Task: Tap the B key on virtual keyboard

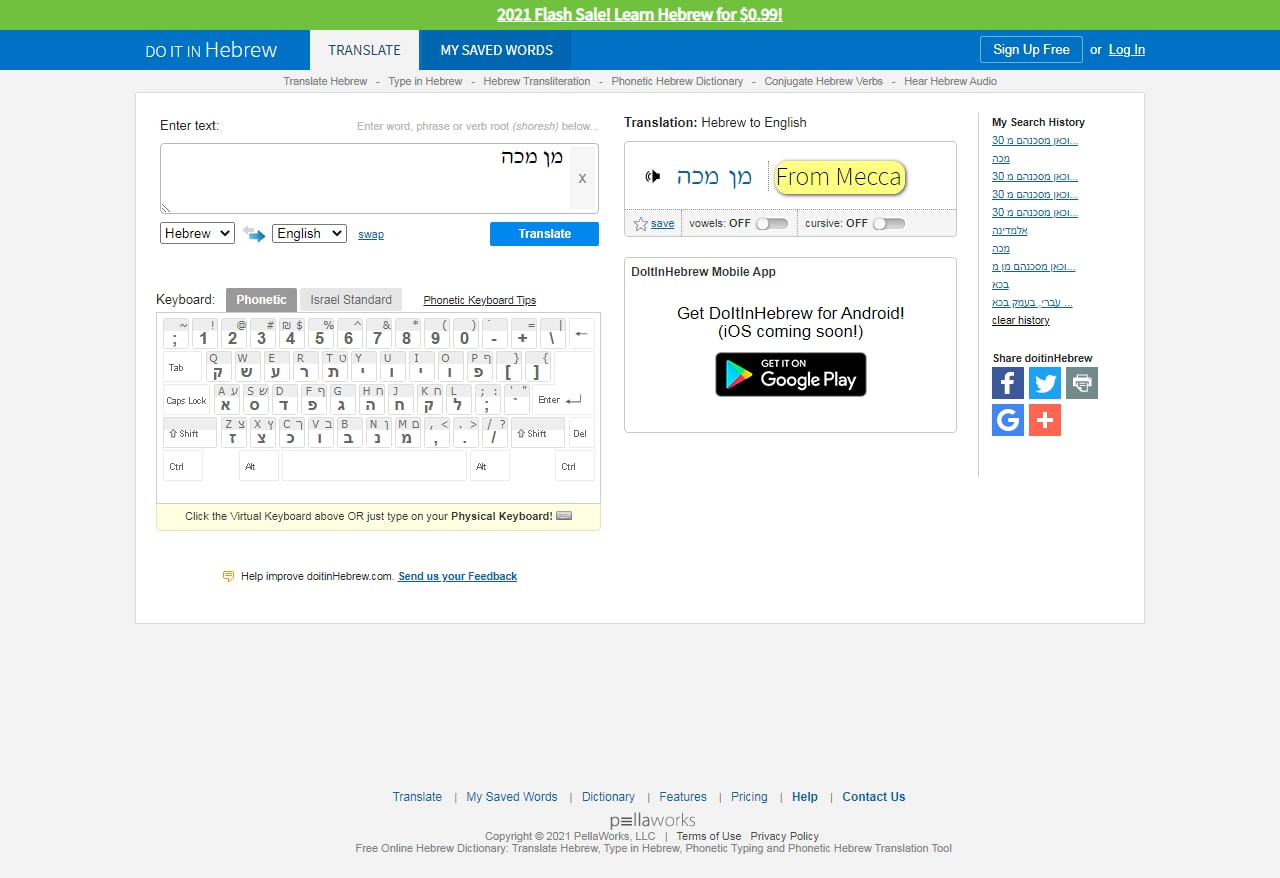Action: pyautogui.click(x=349, y=433)
